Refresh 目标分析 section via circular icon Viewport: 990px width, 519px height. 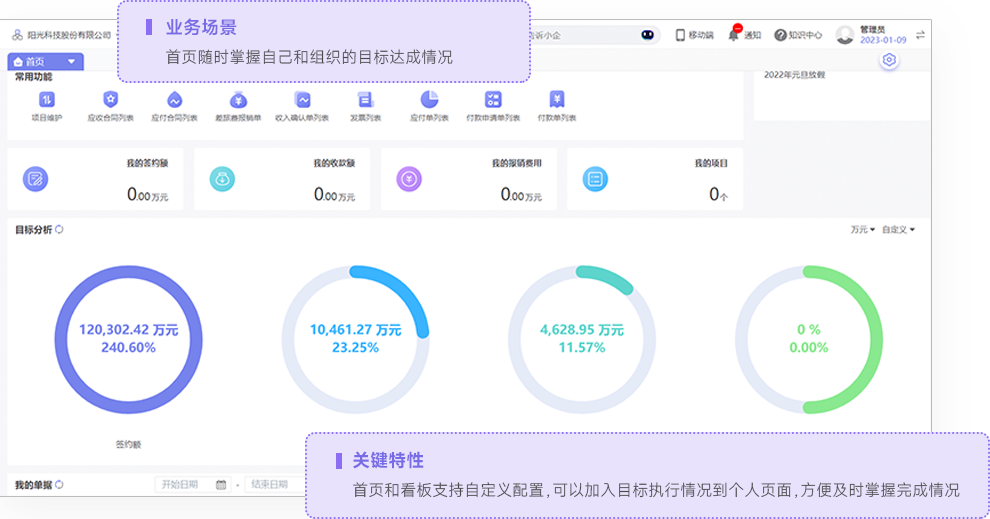(60, 230)
